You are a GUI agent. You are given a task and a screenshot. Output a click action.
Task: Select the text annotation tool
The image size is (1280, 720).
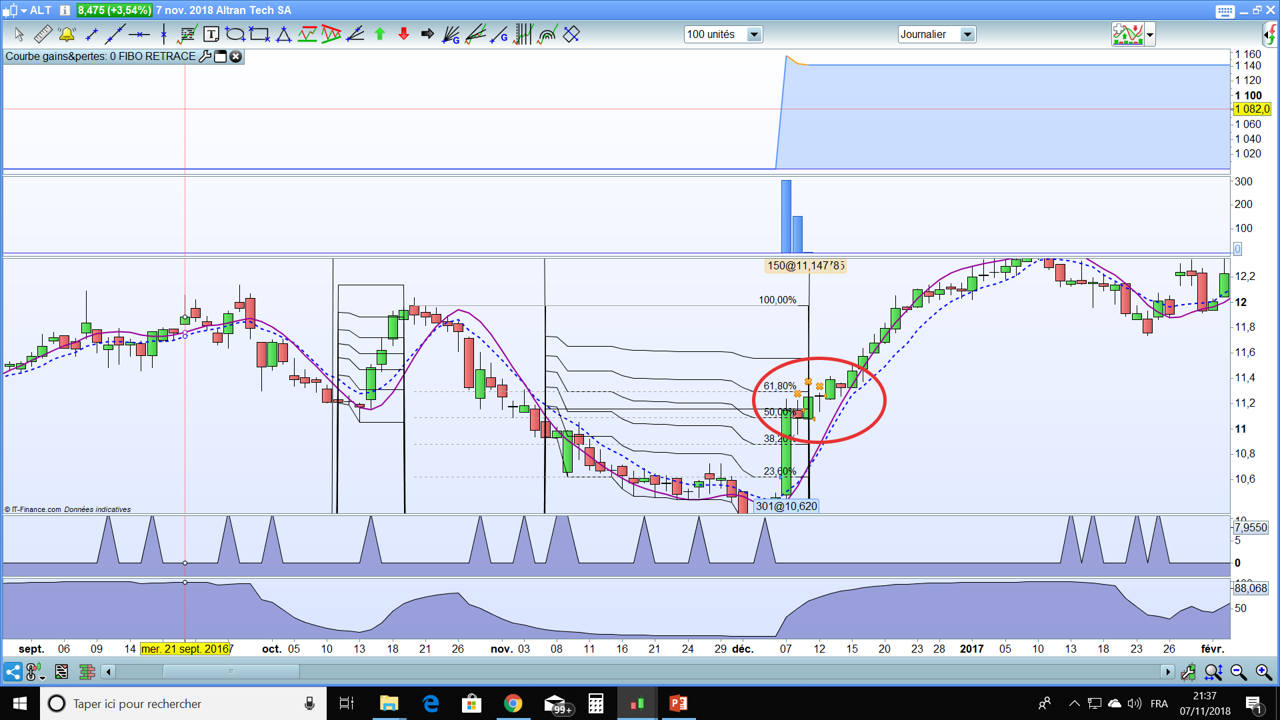[211, 34]
